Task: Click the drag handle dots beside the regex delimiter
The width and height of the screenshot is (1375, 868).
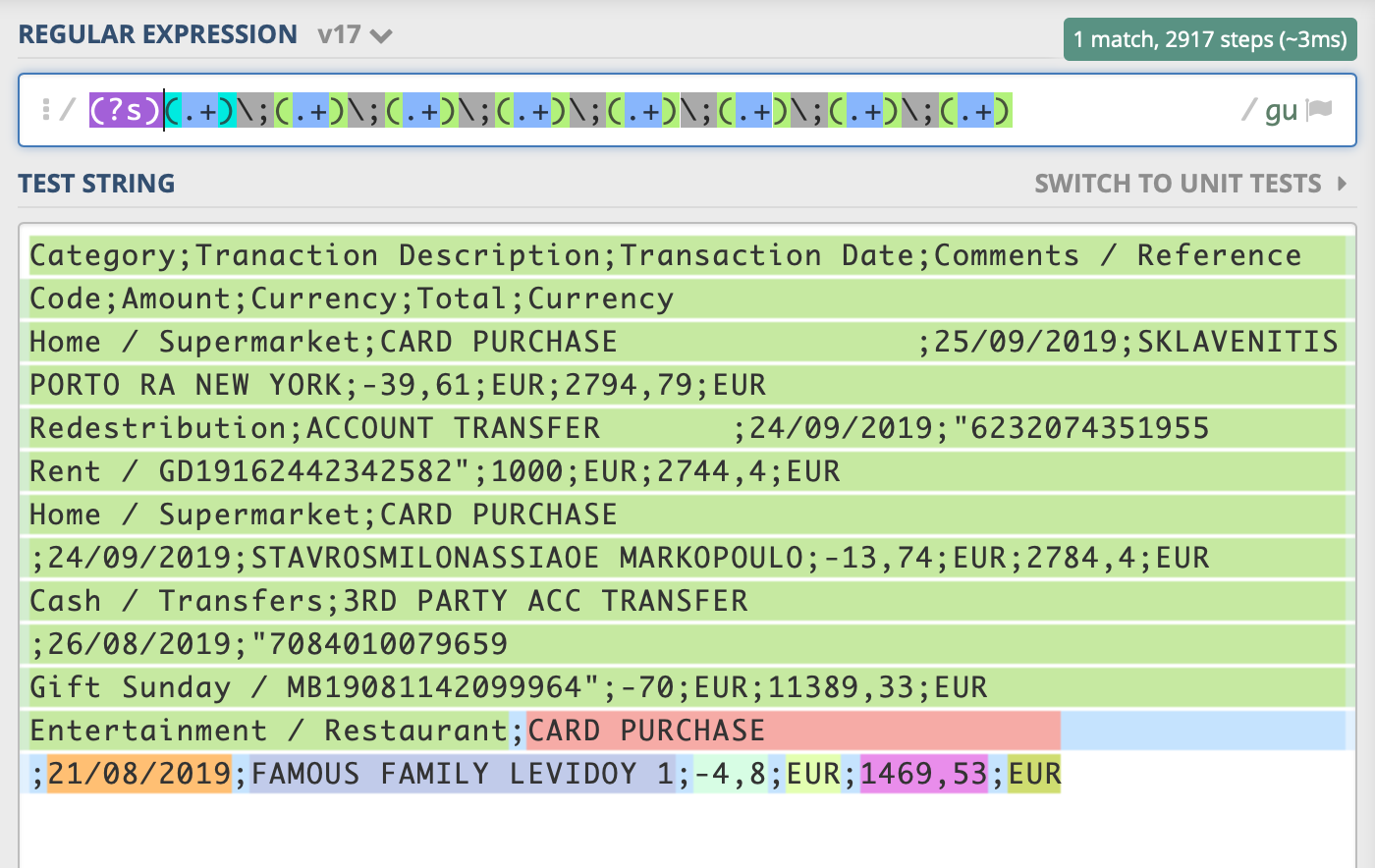Action: (x=45, y=109)
